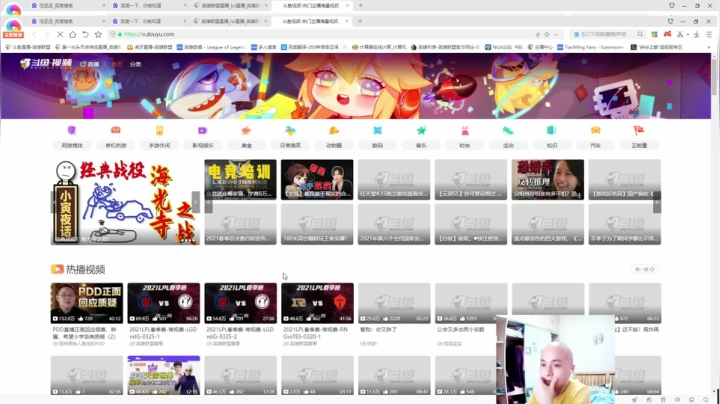Open the colorful apps grid extension icon

(x=654, y=34)
